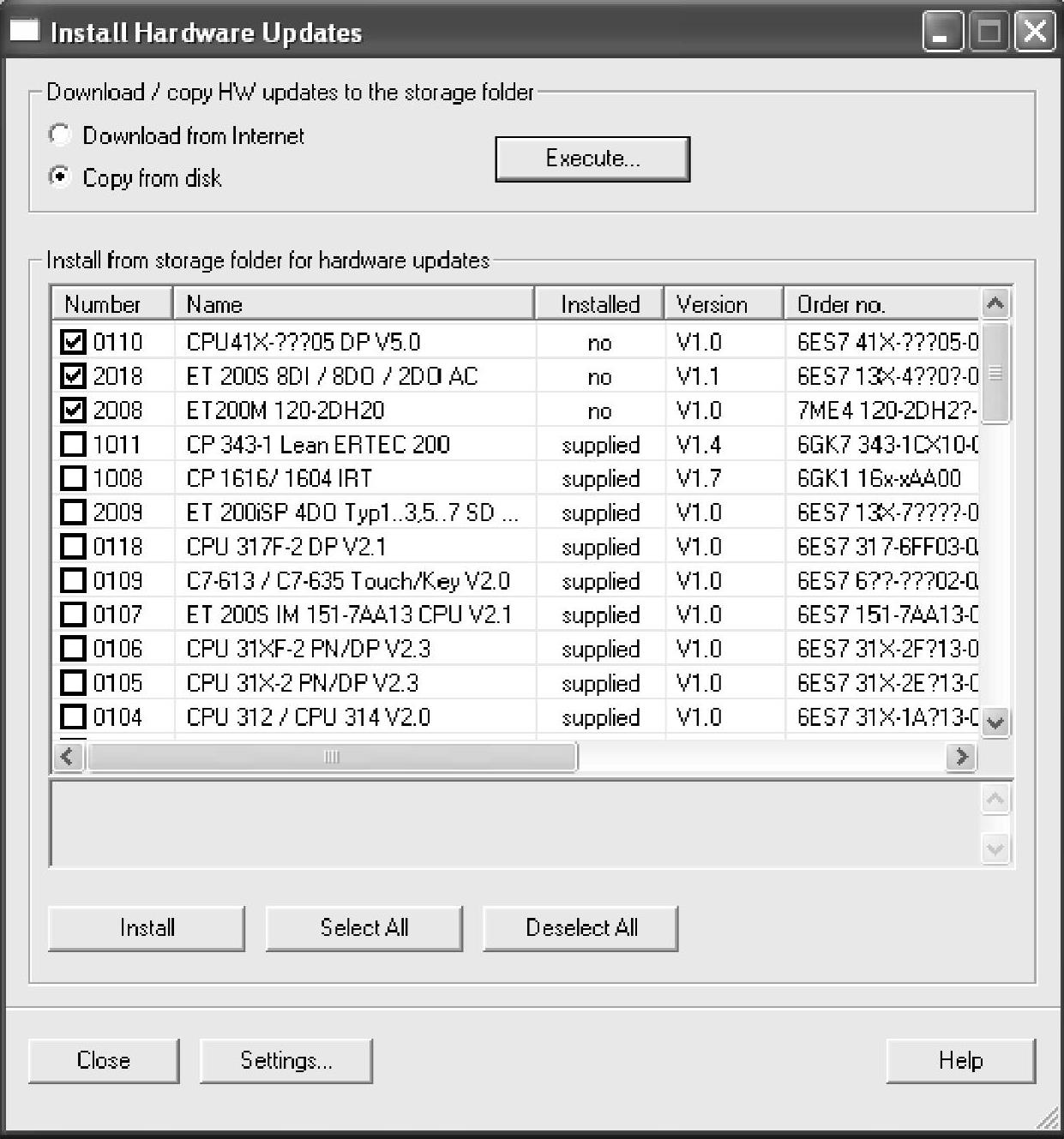
Task: Click the window system menu icon
Action: (24, 32)
